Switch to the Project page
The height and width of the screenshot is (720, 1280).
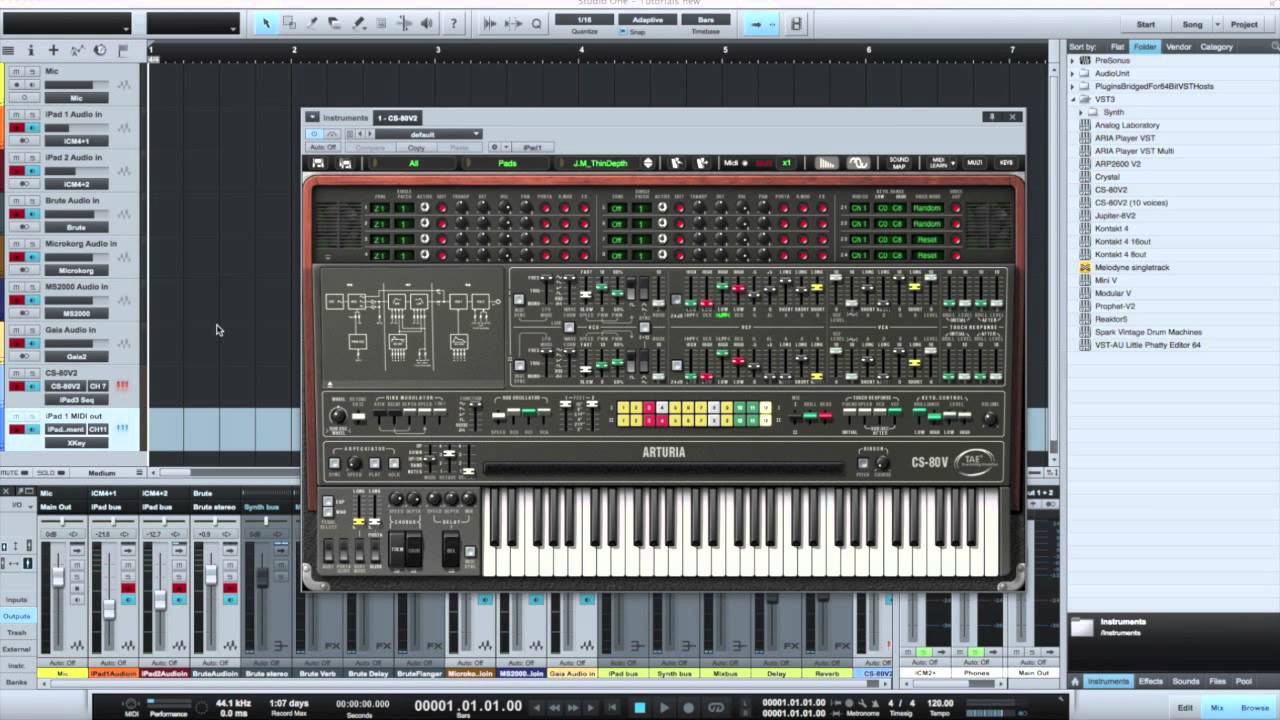pyautogui.click(x=1244, y=24)
